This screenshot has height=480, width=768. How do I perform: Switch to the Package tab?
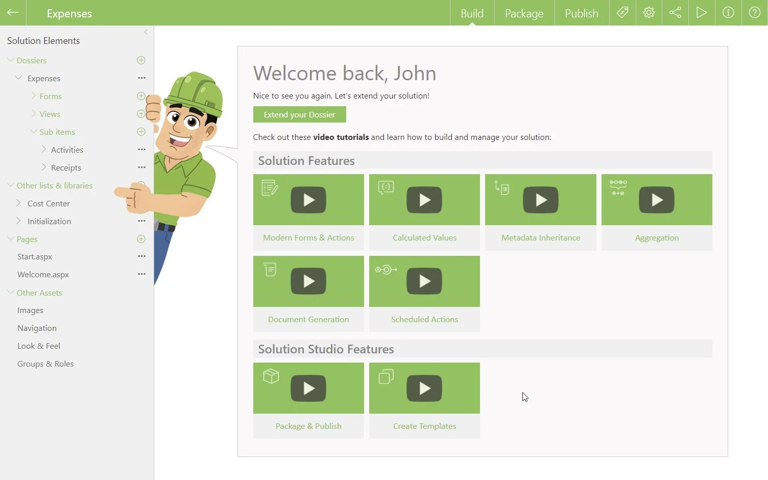coord(524,13)
